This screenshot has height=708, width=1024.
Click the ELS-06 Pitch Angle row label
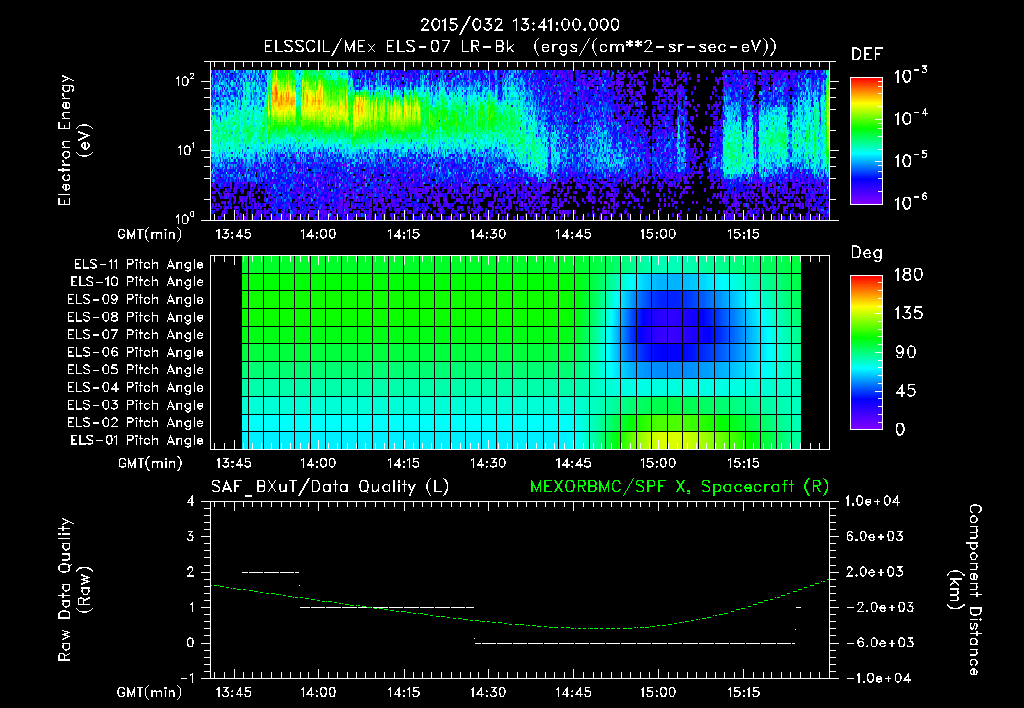tap(136, 352)
